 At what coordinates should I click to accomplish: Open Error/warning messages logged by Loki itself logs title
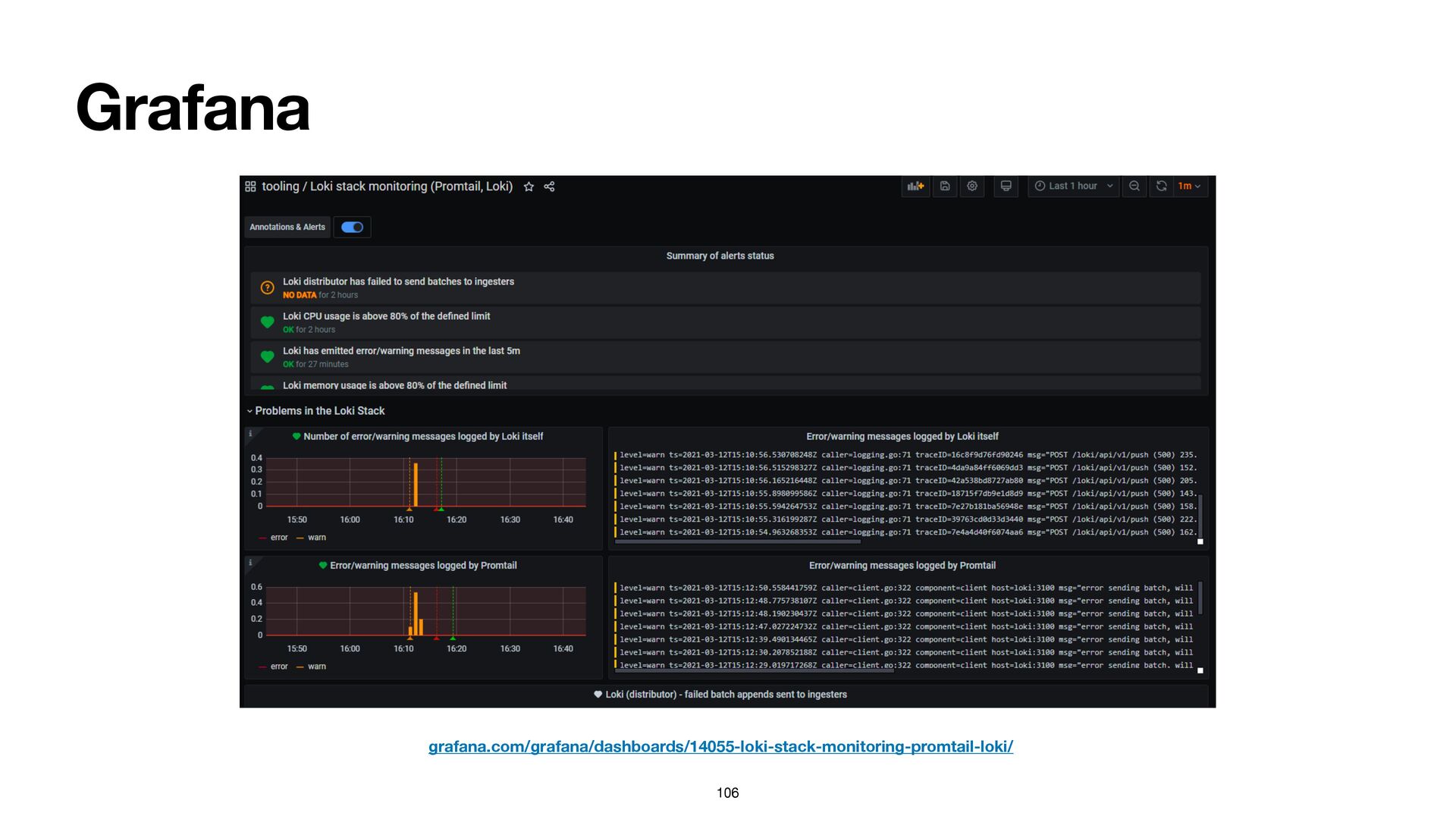tap(902, 437)
